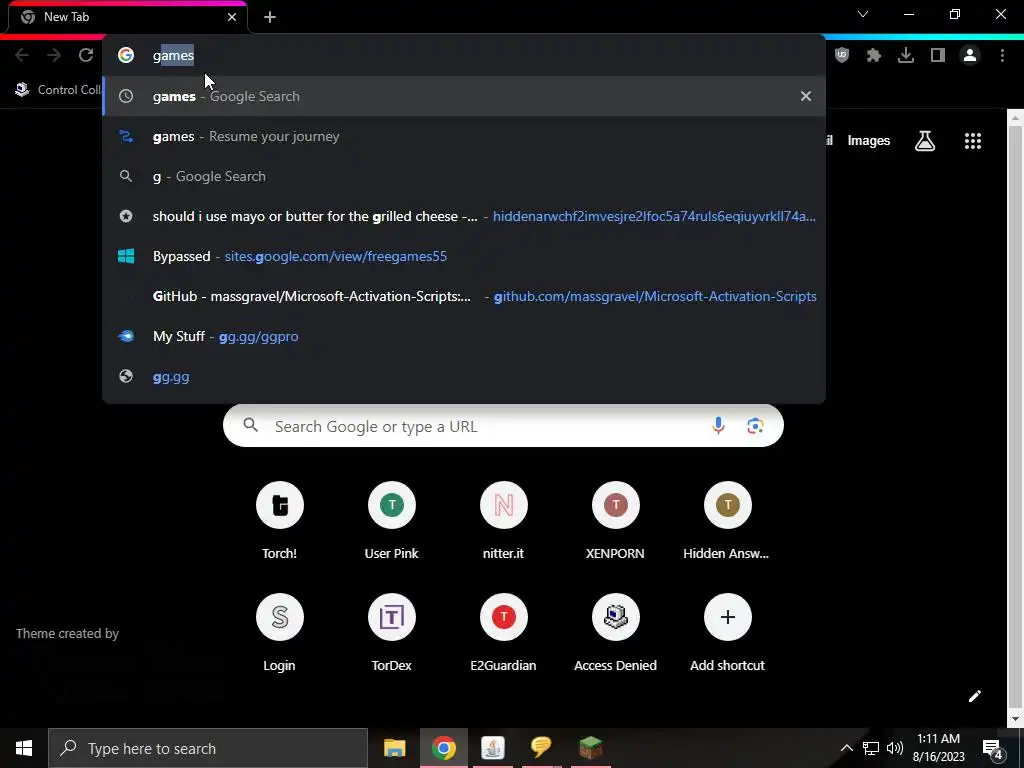The image size is (1024, 768).
Task: Select 'games - Resume your journey' suggestion
Action: pos(464,136)
